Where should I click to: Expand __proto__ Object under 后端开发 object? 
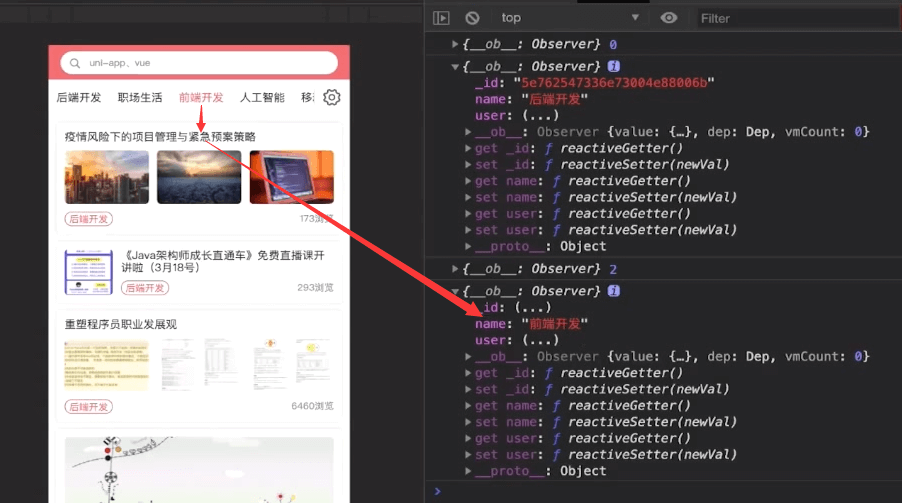[468, 246]
